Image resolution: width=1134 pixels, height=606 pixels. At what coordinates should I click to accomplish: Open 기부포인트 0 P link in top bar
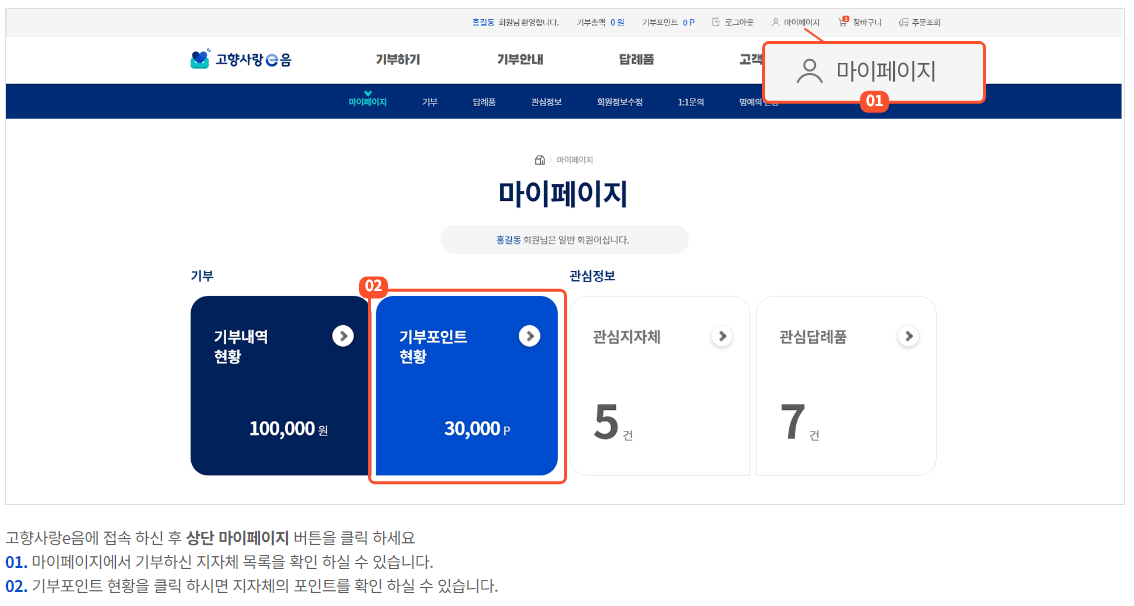667,22
